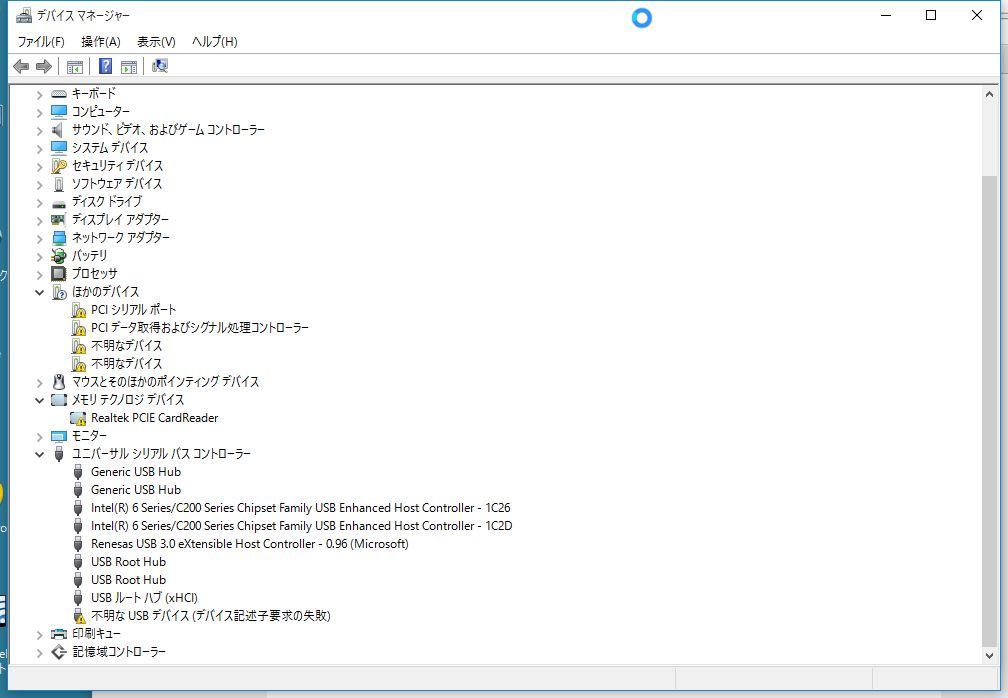Select the keyboard icon beside キーボード
1008x698 pixels.
[58, 94]
